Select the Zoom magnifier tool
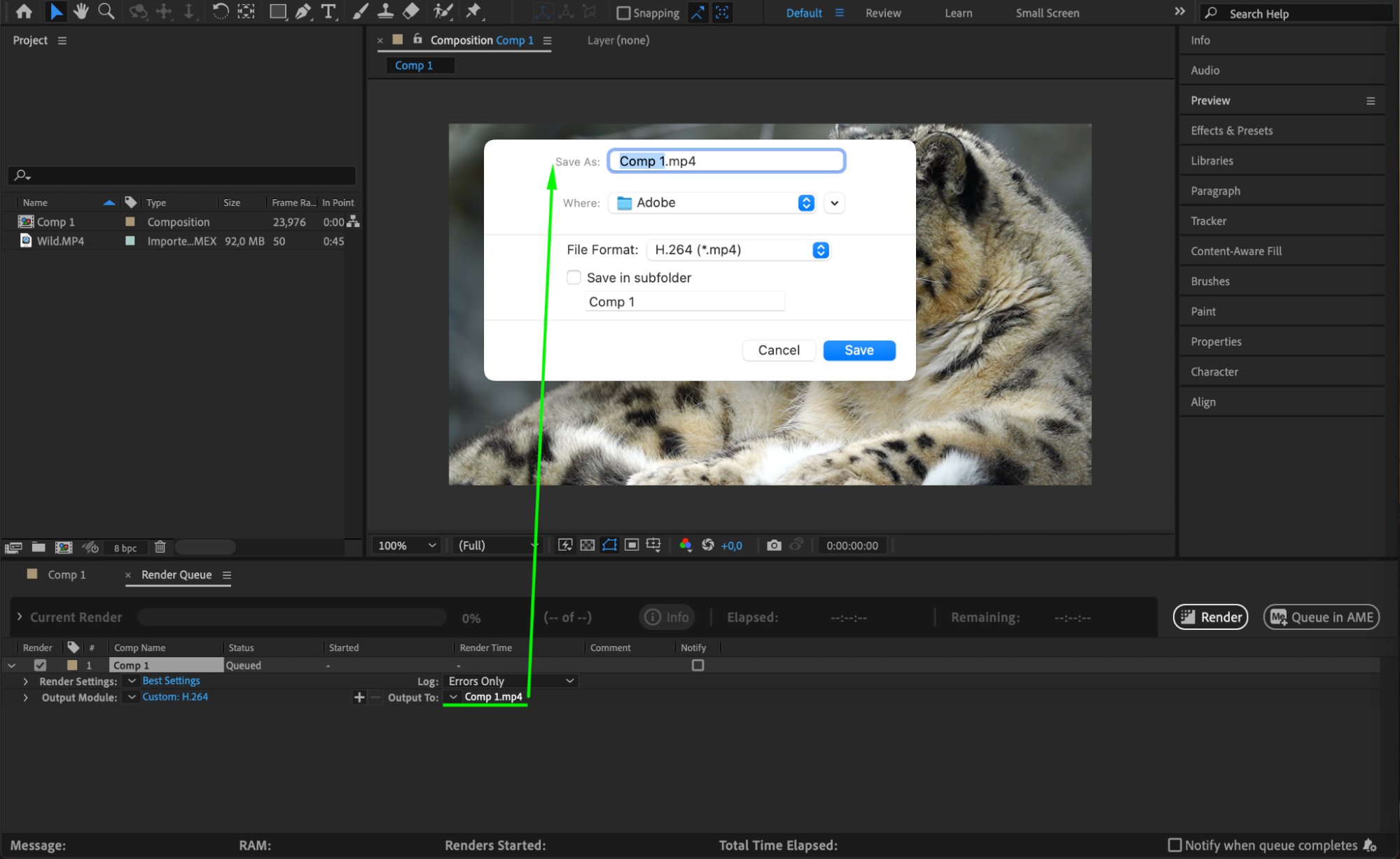 point(106,11)
